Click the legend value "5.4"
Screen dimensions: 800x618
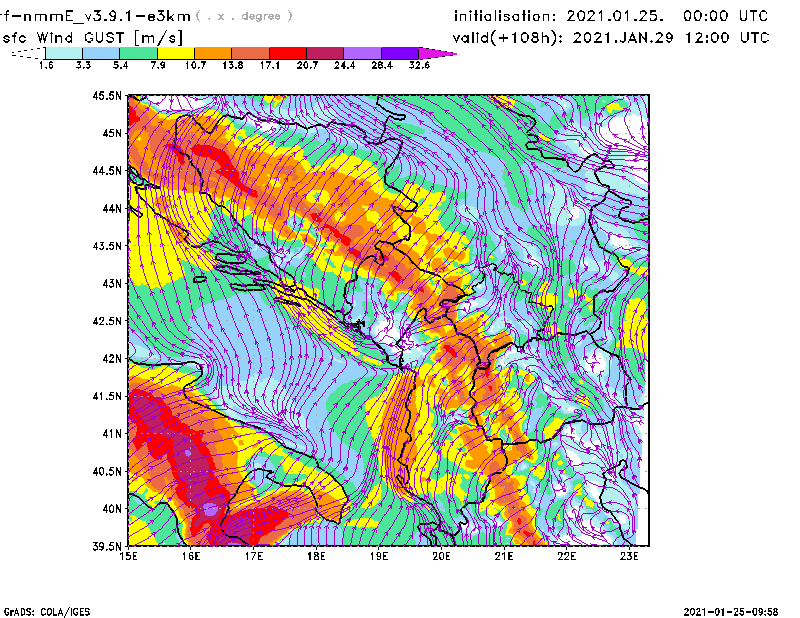pos(120,65)
